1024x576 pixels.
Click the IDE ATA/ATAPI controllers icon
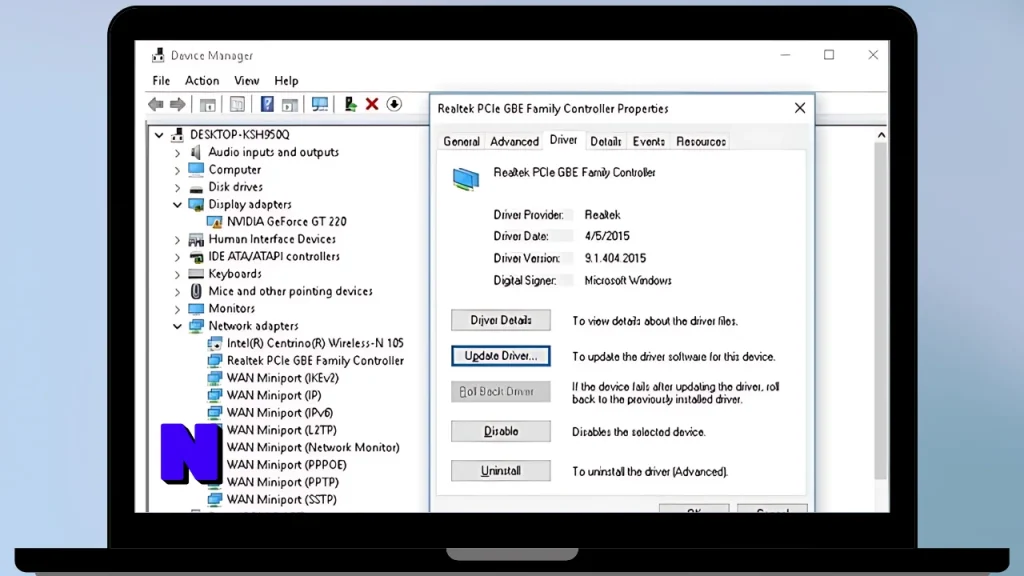196,257
